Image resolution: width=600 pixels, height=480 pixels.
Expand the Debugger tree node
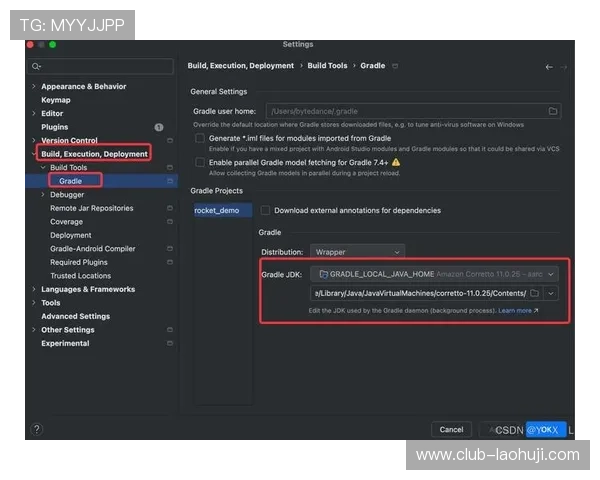pyautogui.click(x=42, y=195)
